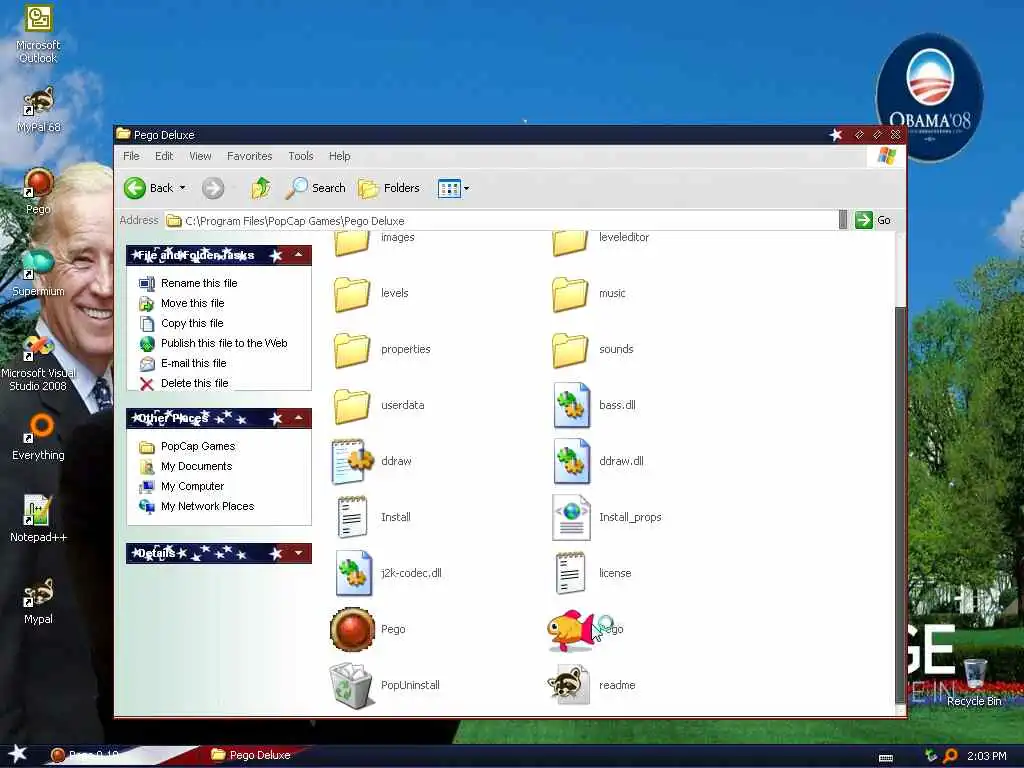Collapse File and Folder Tasks panel
Viewport: 1024px width, 768px height.
coord(298,255)
